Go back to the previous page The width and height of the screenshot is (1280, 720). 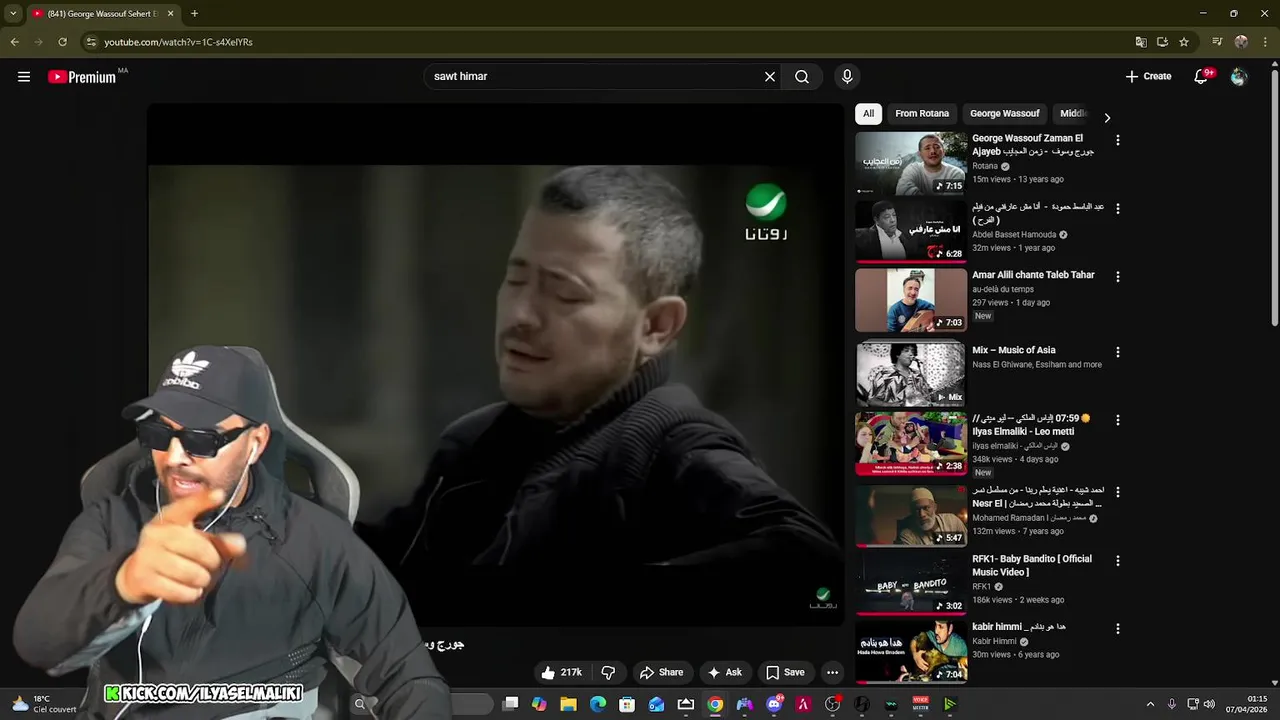pos(14,42)
